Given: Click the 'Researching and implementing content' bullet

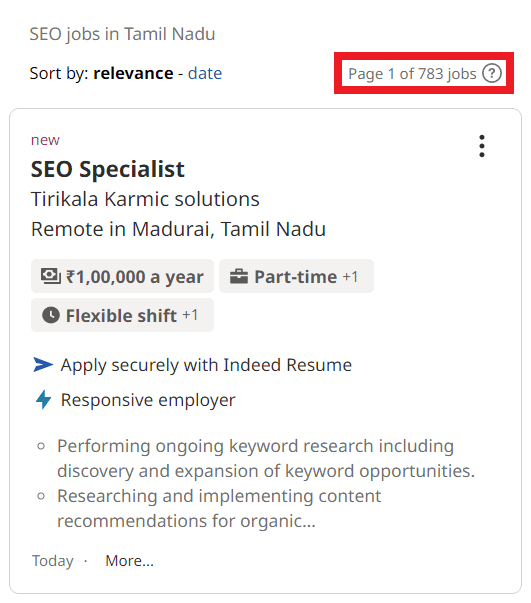Looking at the screenshot, I should [x=219, y=508].
